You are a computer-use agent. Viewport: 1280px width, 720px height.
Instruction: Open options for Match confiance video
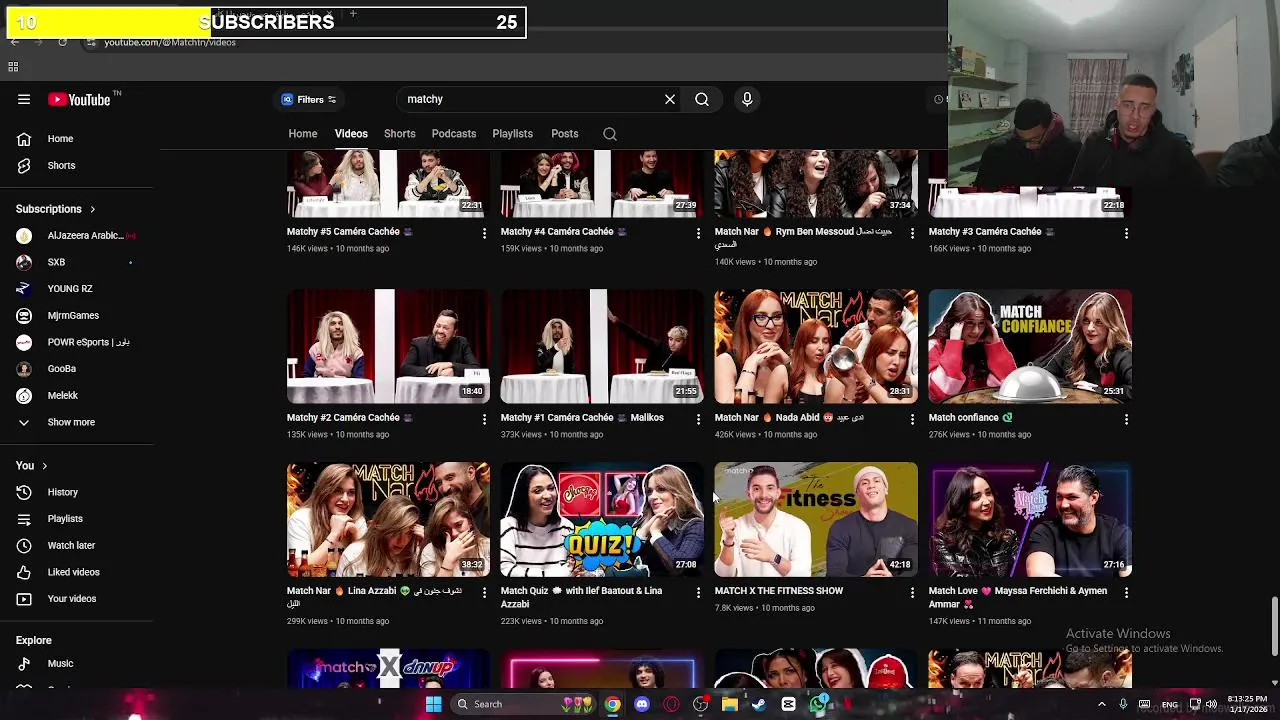1126,419
